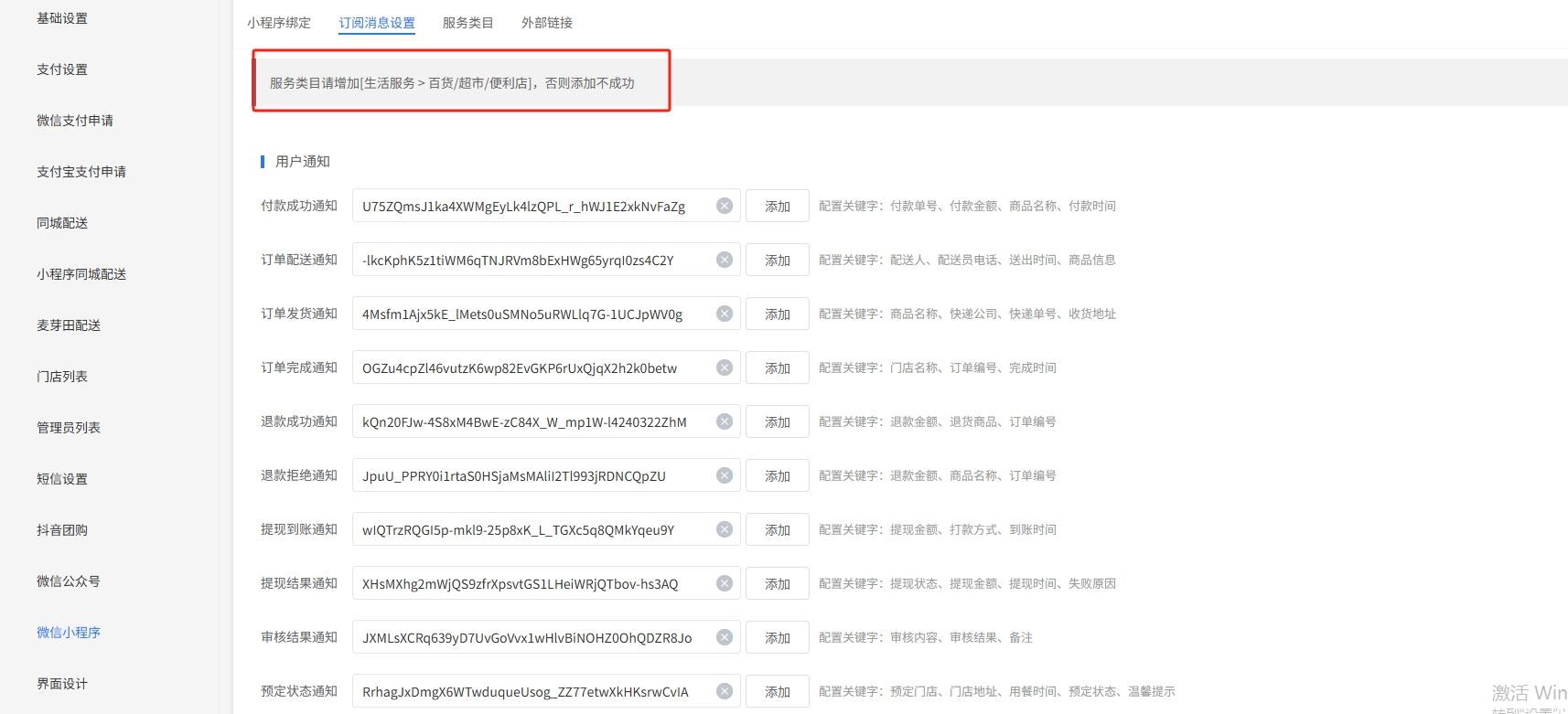Click 添加 for 提现结果通知

pyautogui.click(x=777, y=583)
